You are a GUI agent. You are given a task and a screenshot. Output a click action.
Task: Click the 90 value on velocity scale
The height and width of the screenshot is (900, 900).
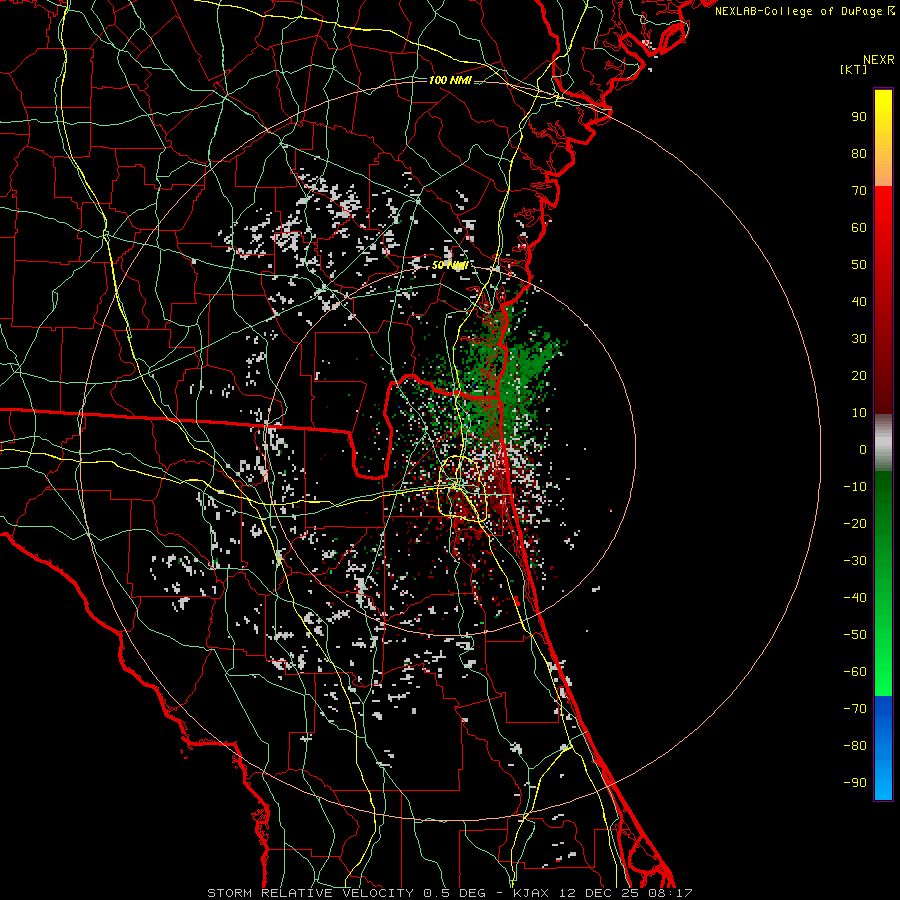[x=859, y=117]
